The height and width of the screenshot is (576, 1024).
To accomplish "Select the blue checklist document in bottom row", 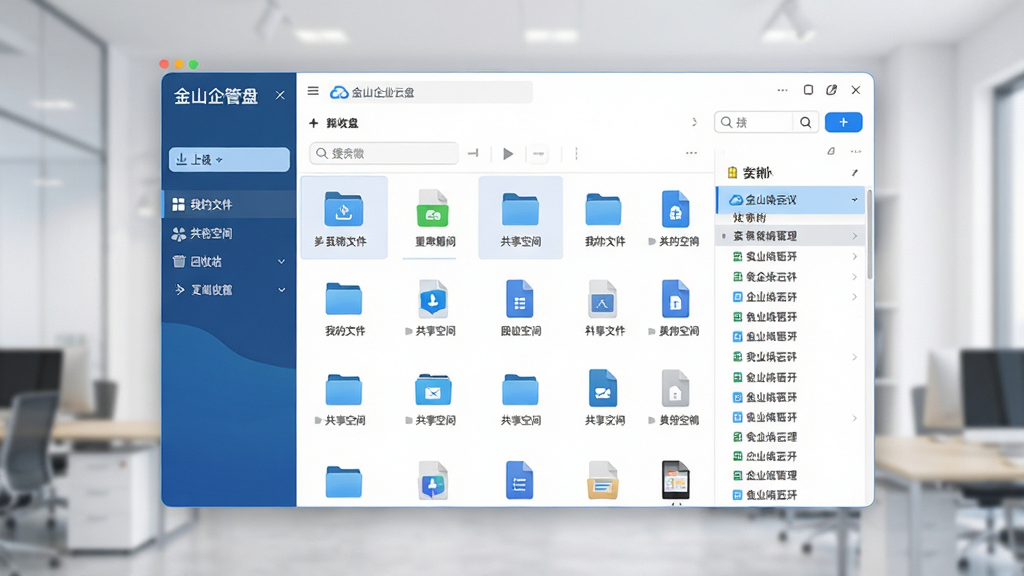I will point(519,481).
